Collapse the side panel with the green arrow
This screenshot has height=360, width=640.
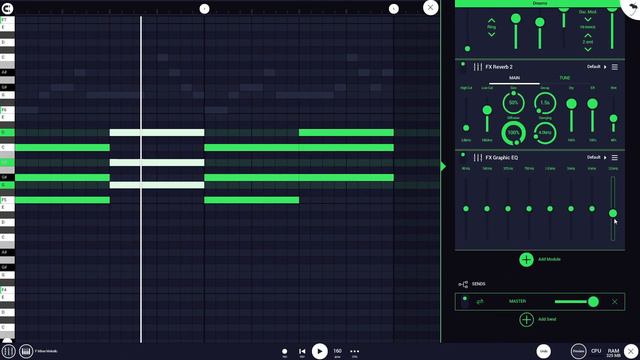(x=443, y=166)
